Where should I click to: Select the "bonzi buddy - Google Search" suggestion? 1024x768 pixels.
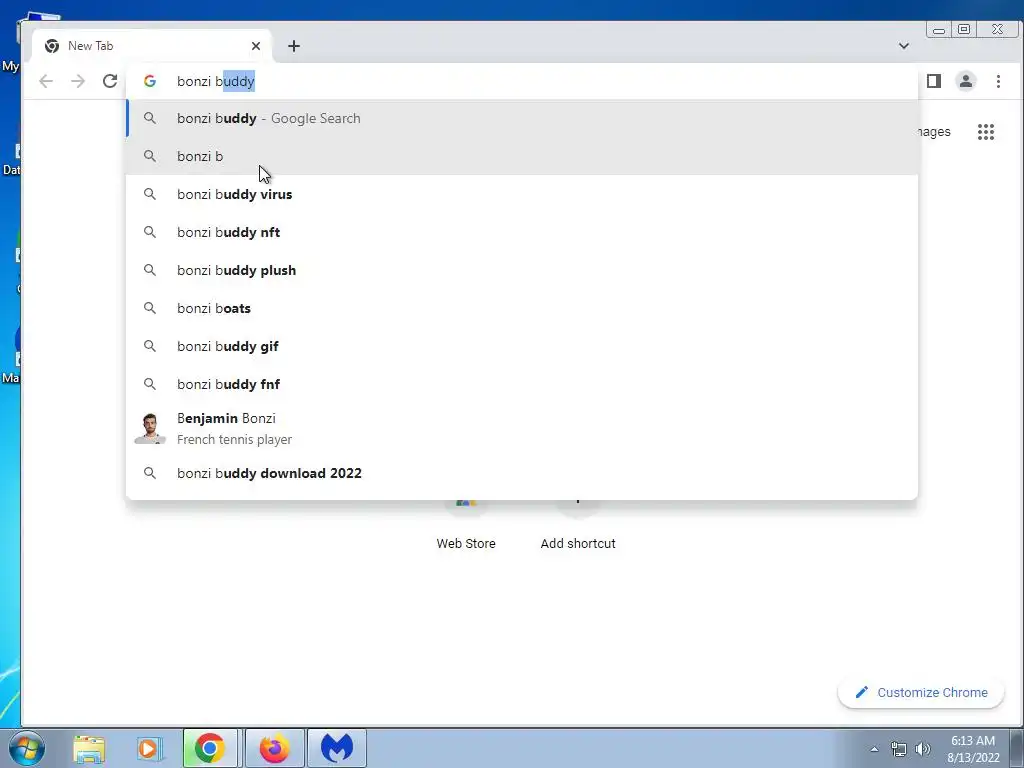pos(522,118)
